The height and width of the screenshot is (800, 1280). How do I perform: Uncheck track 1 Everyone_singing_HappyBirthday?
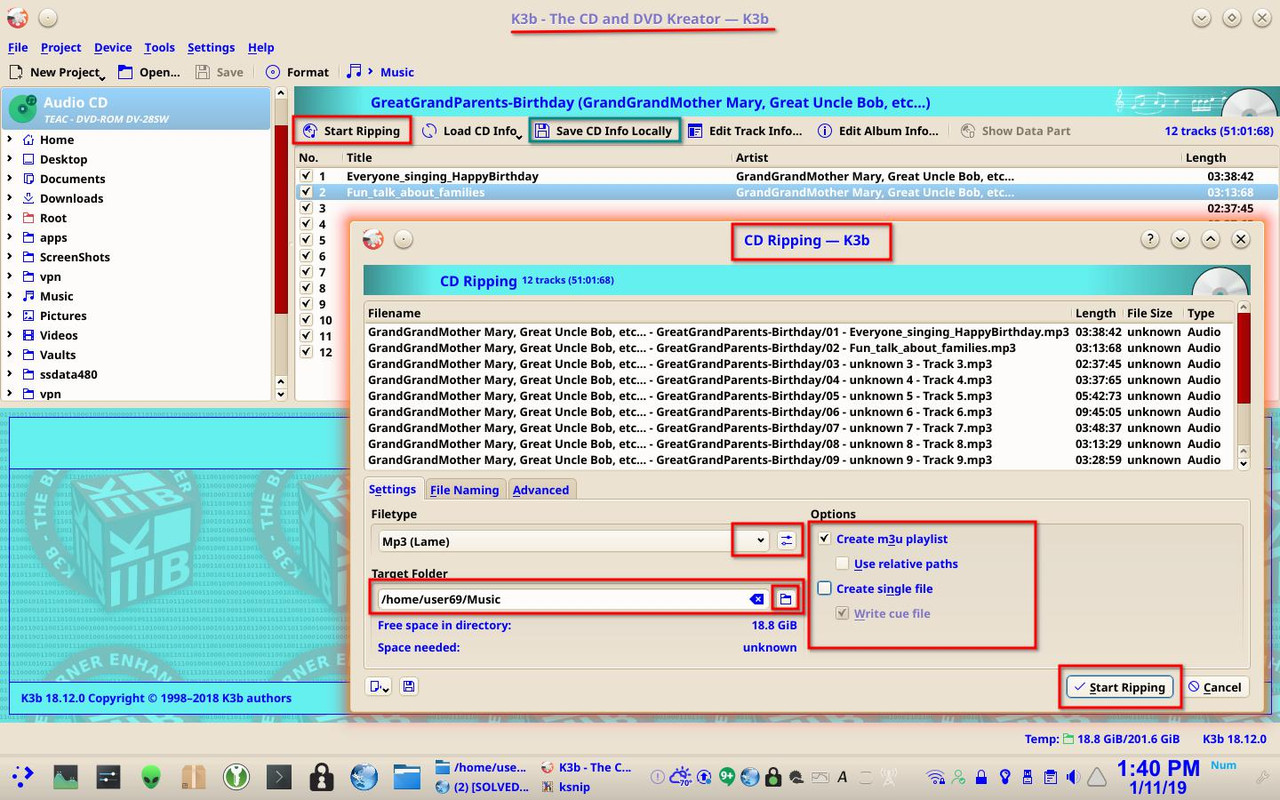coord(306,176)
